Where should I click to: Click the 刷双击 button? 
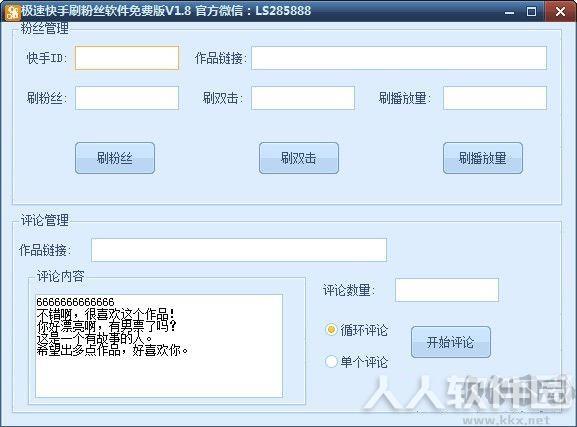pos(299,158)
